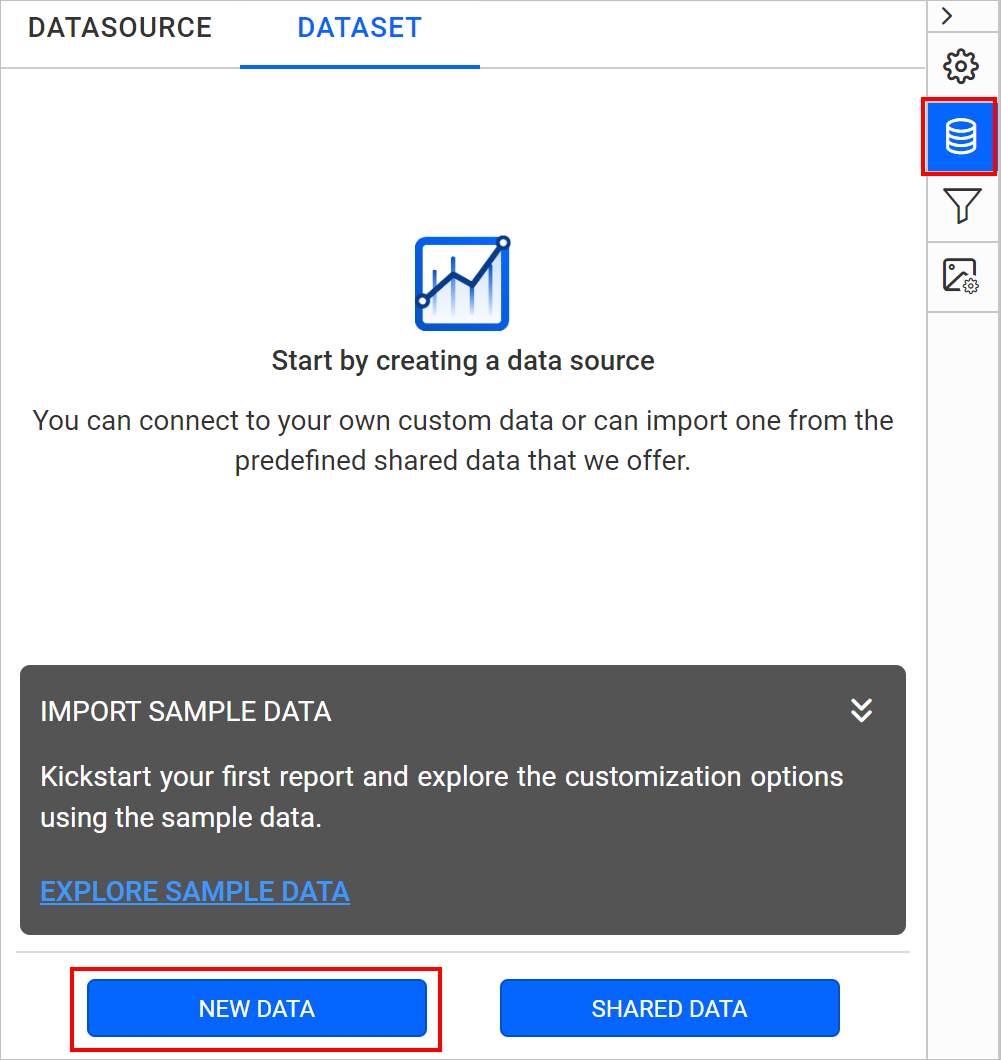This screenshot has height=1060, width=1001.
Task: Click the chart graphic above the heading
Action: (462, 283)
